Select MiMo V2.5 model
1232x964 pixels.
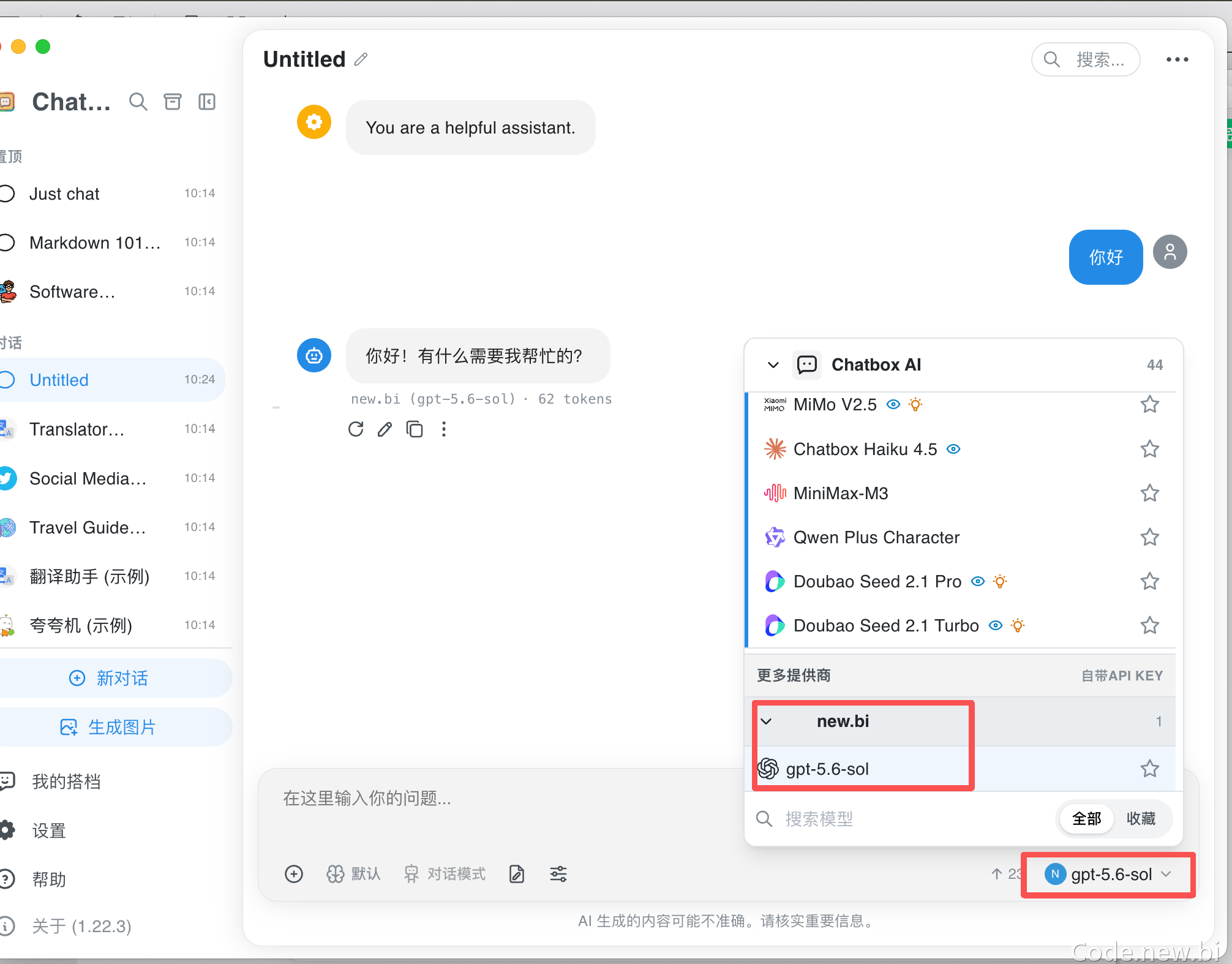point(960,404)
